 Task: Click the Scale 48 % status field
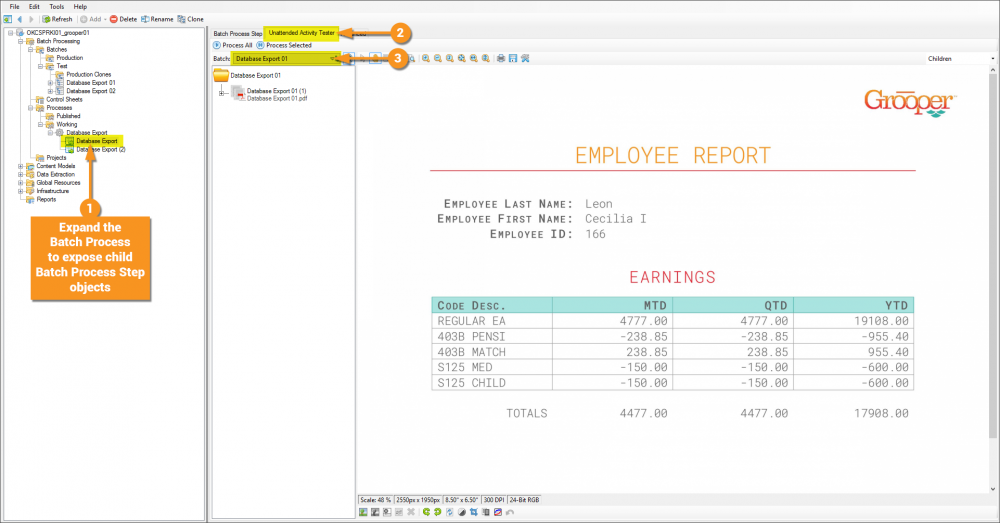[376, 500]
